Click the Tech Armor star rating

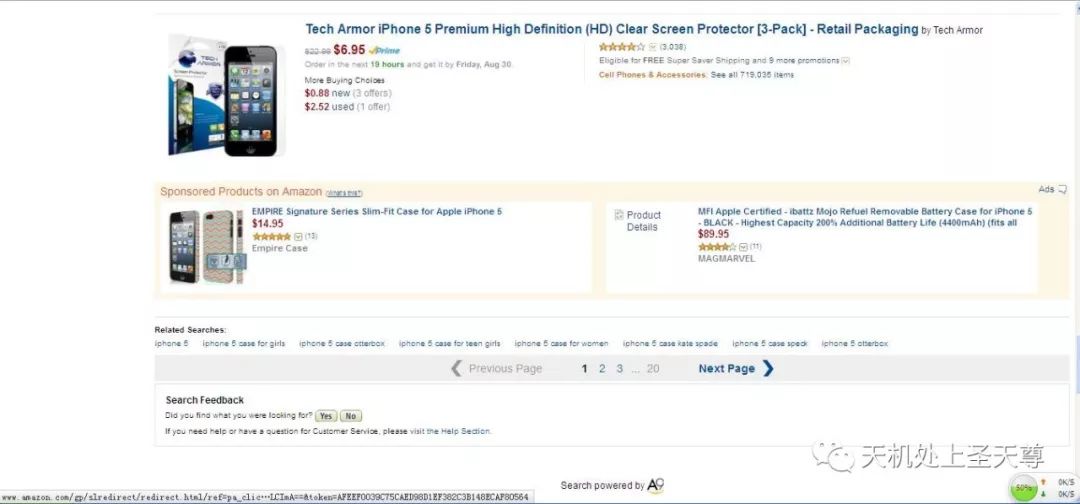click(622, 47)
